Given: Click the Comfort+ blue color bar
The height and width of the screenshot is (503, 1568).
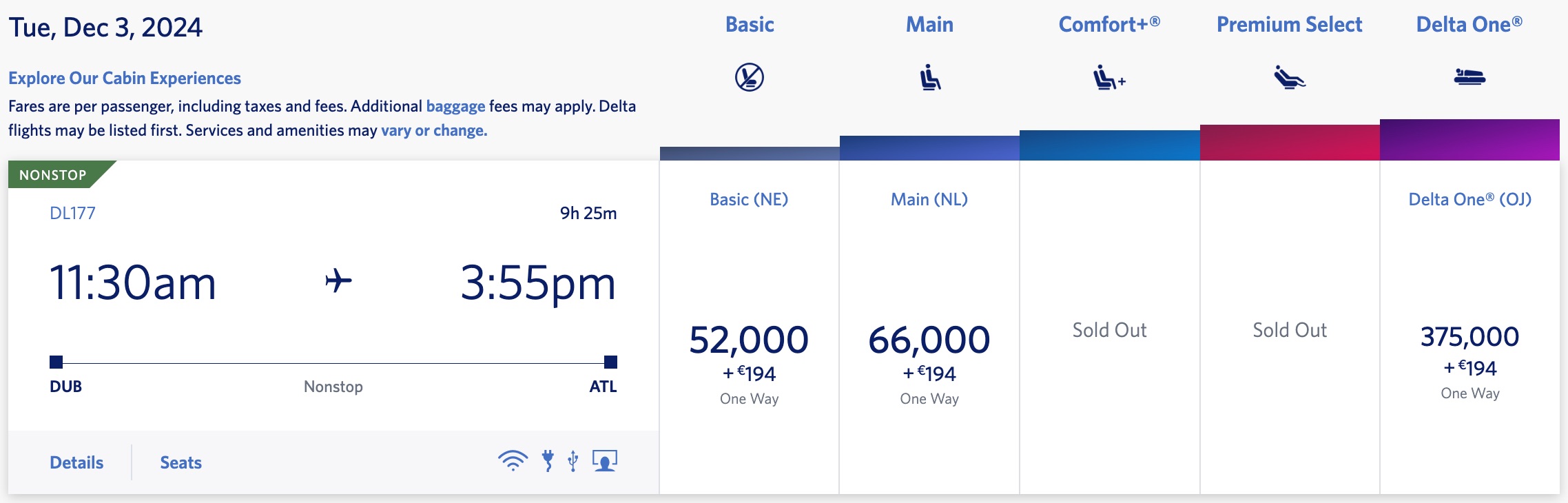Looking at the screenshot, I should point(1110,145).
